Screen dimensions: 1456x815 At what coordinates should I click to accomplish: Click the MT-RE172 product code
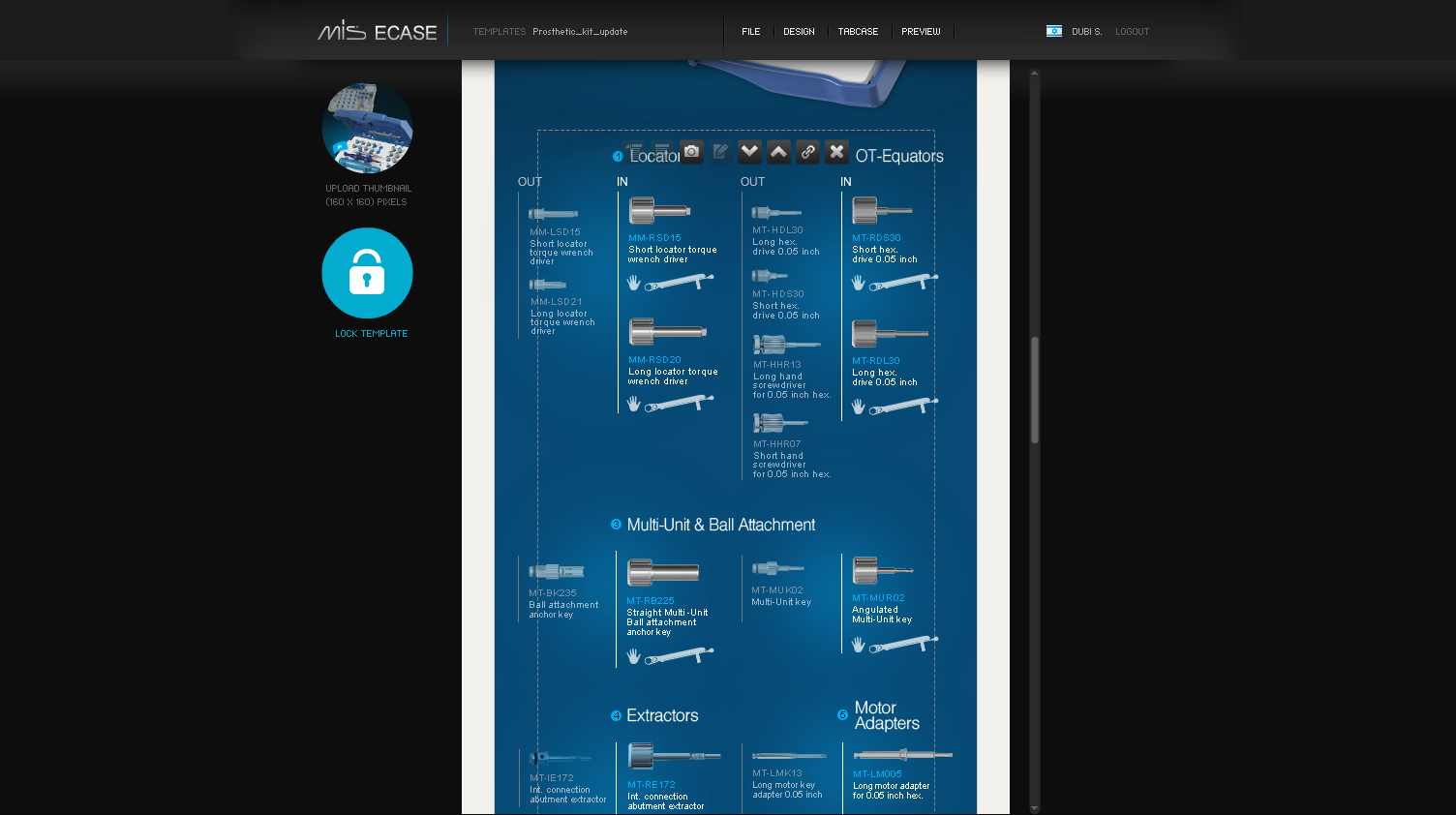click(652, 785)
